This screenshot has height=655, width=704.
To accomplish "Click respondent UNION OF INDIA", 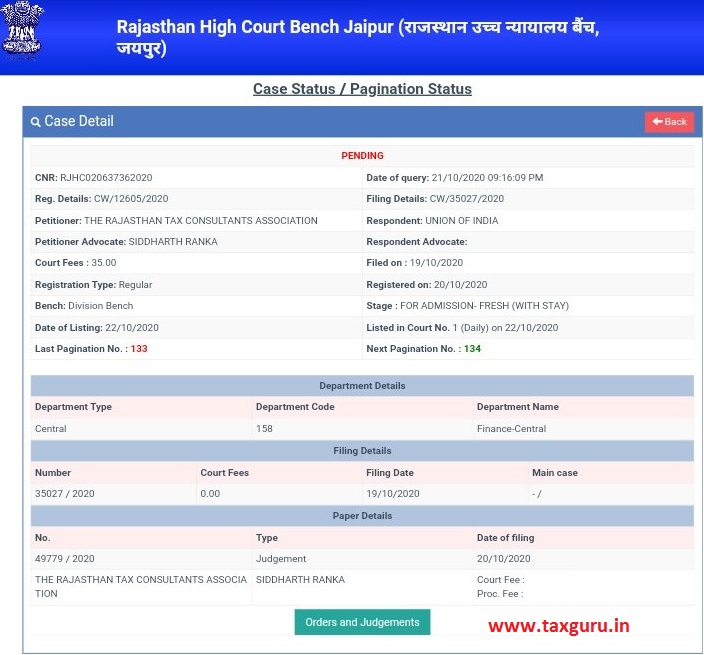I will coord(462,220).
